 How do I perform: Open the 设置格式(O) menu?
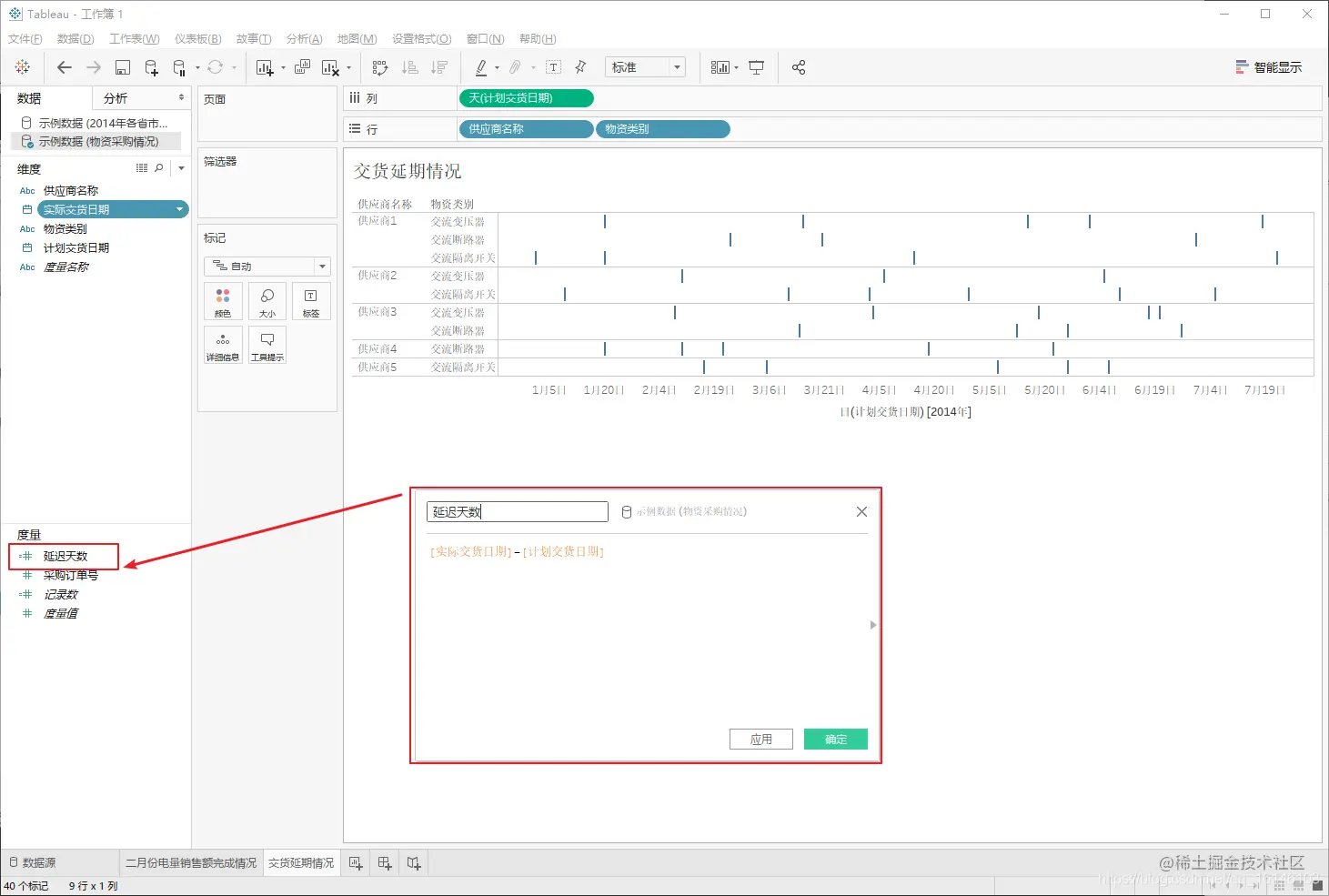tap(422, 39)
